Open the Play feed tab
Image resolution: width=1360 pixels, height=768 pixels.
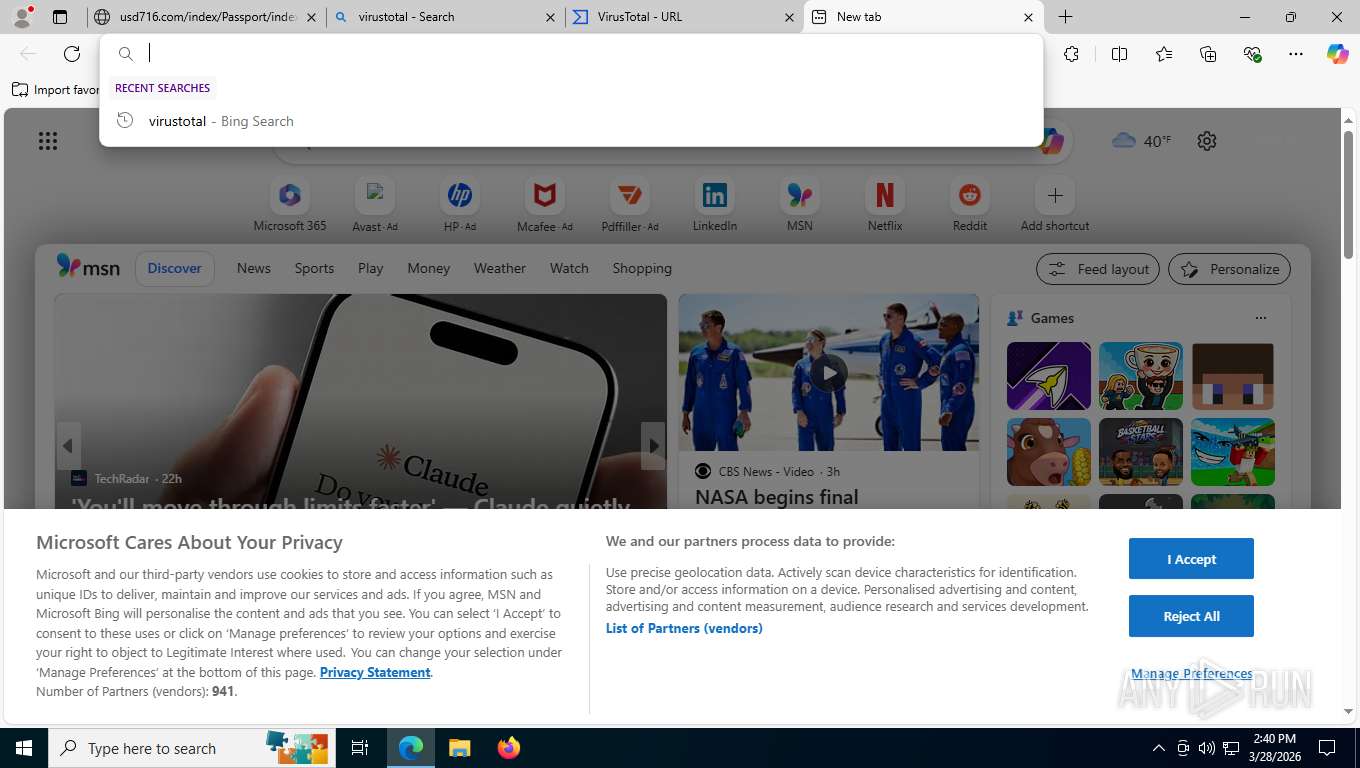[x=371, y=268]
